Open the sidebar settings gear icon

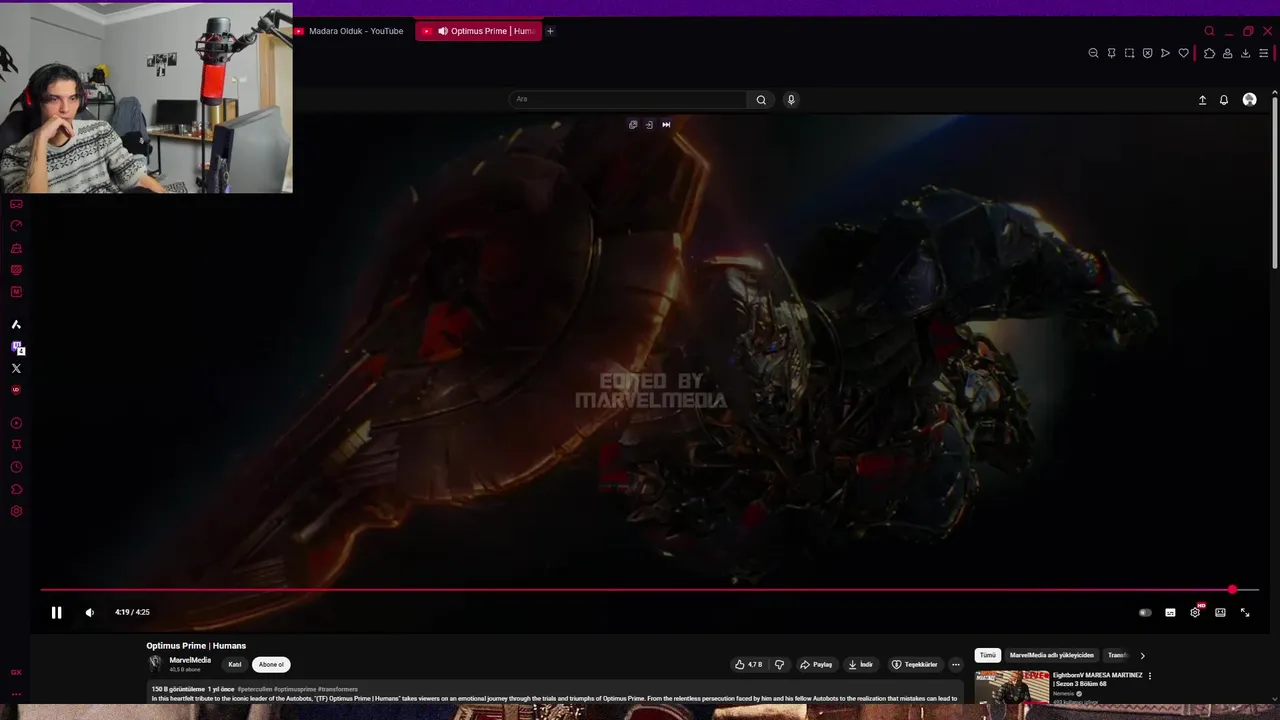coord(16,511)
